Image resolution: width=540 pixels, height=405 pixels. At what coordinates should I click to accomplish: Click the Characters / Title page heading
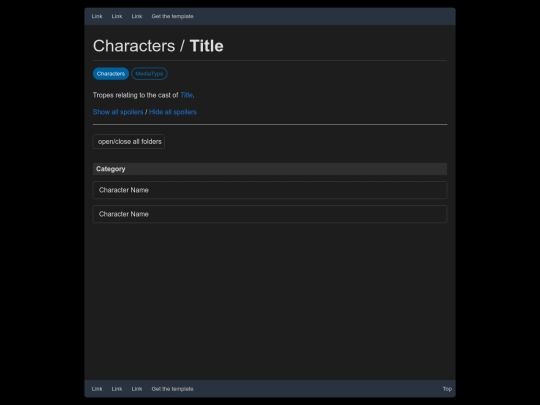[x=158, y=46]
